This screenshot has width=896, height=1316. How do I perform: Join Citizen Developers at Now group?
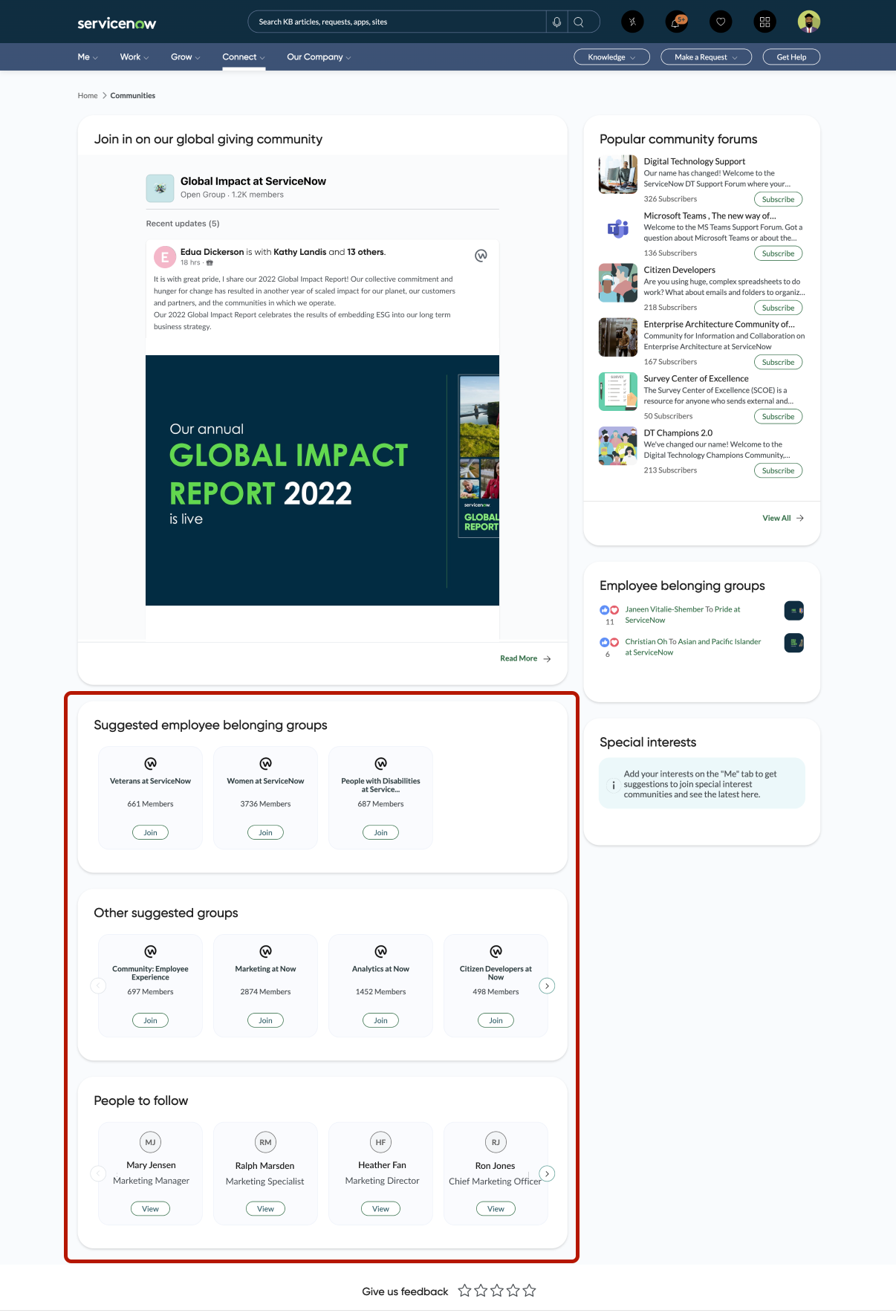[x=496, y=1020]
